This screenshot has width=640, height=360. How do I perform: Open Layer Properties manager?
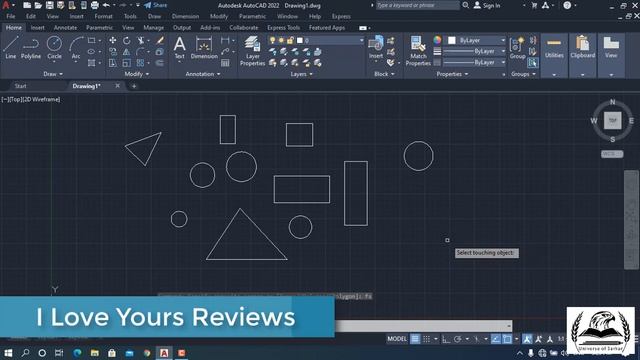(x=252, y=51)
